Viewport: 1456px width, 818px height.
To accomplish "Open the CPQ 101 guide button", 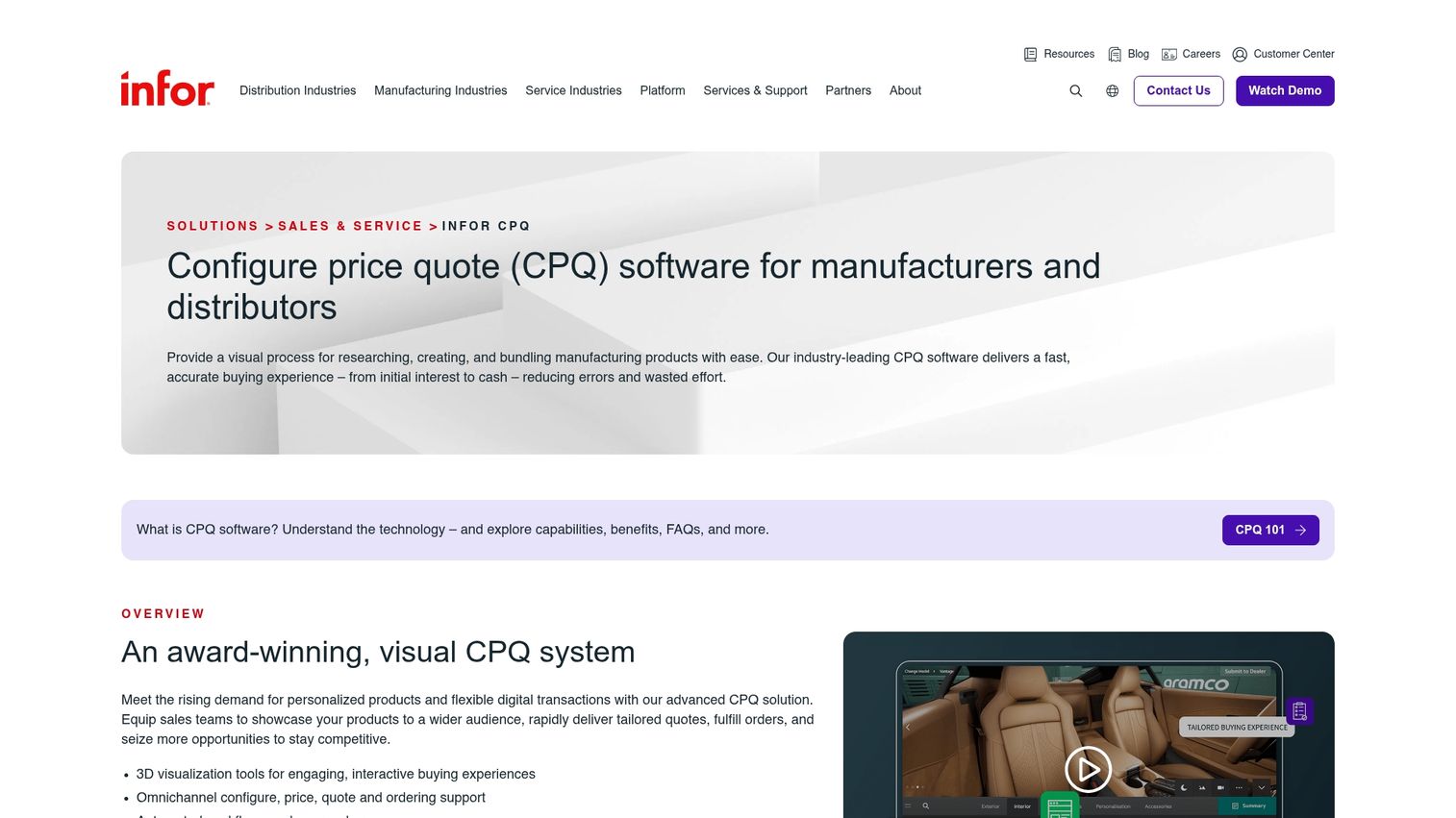I will 1270,530.
